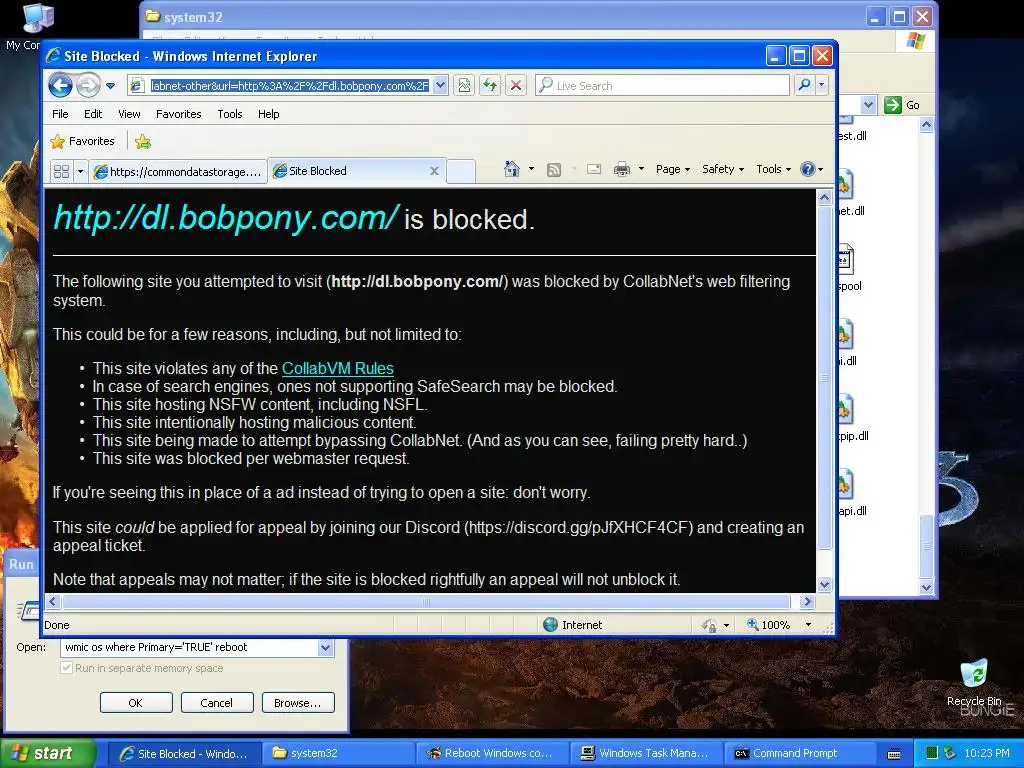Switch to Windows Task Manager taskbar button
1024x768 pixels.
tap(646, 753)
